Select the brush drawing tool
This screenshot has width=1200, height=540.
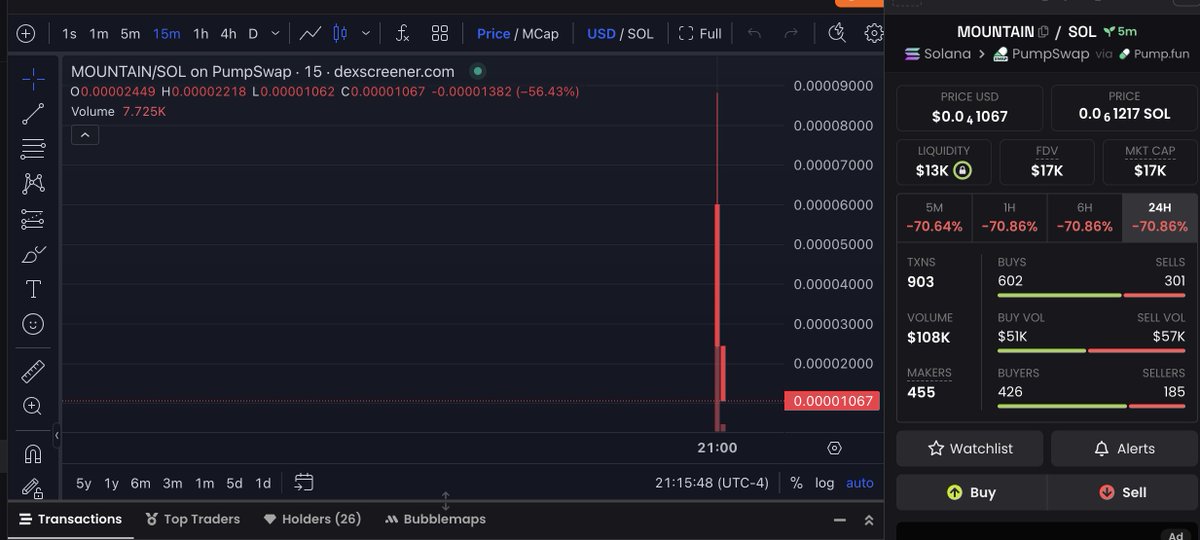pyautogui.click(x=33, y=254)
